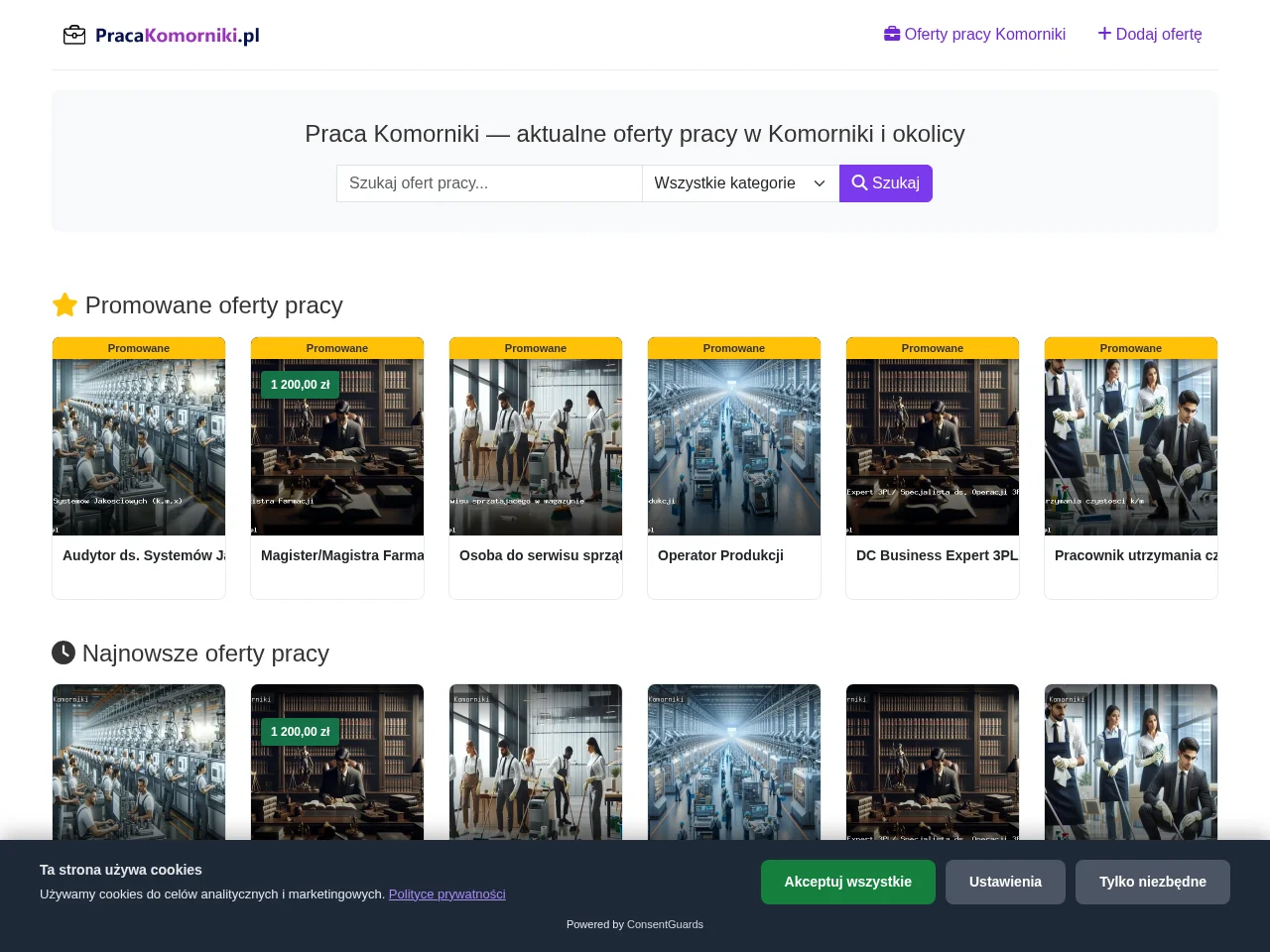Open cookie Ustawienia button

click(x=1005, y=882)
